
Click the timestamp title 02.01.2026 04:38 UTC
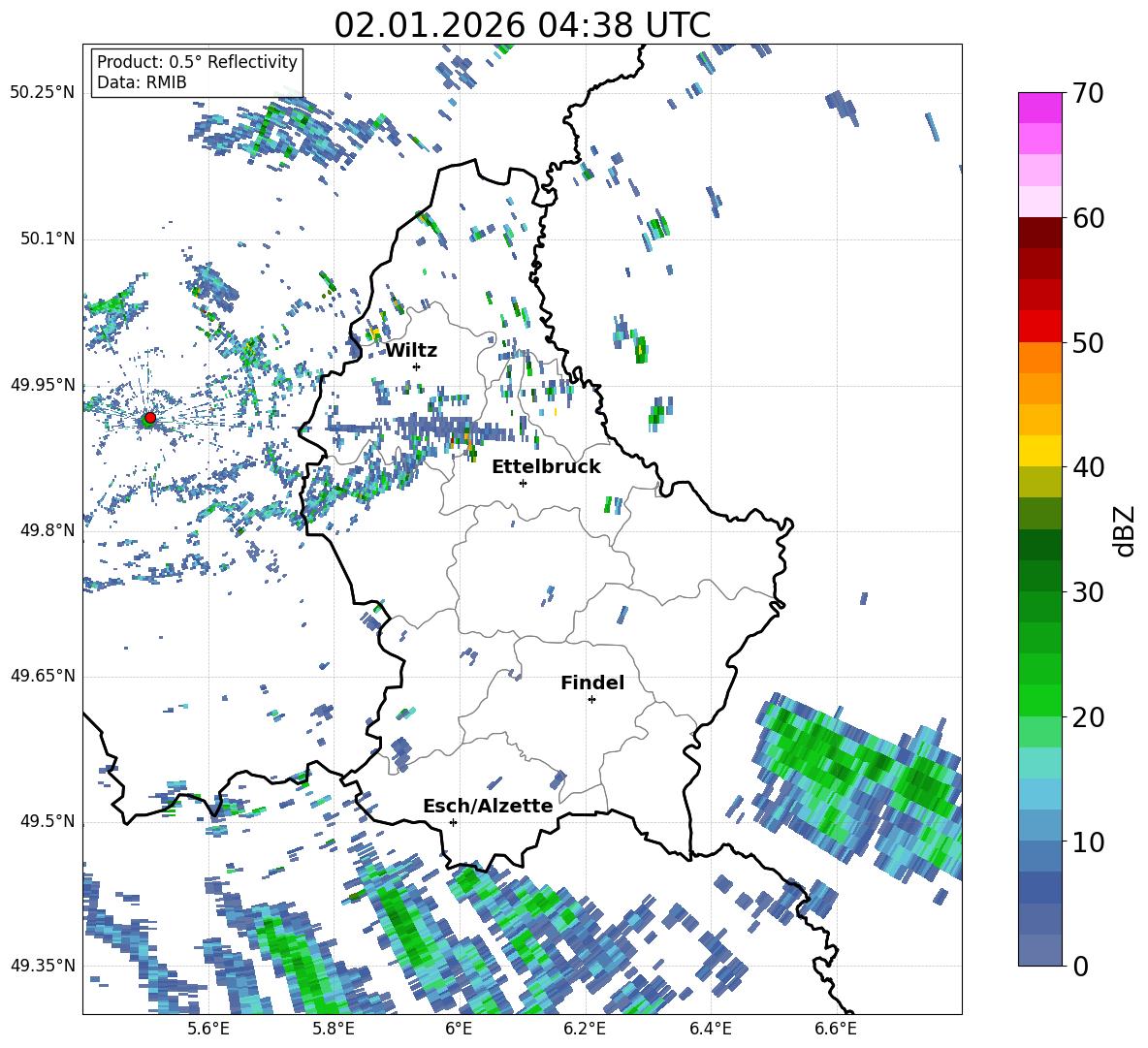(x=522, y=25)
